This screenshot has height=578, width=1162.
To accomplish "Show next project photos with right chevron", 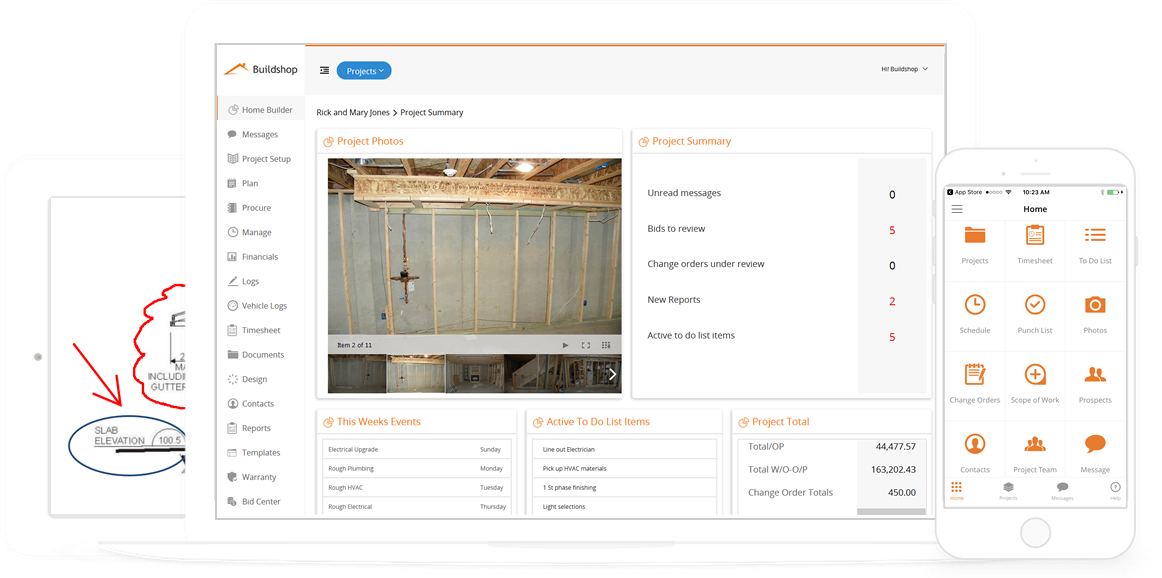I will click(611, 373).
